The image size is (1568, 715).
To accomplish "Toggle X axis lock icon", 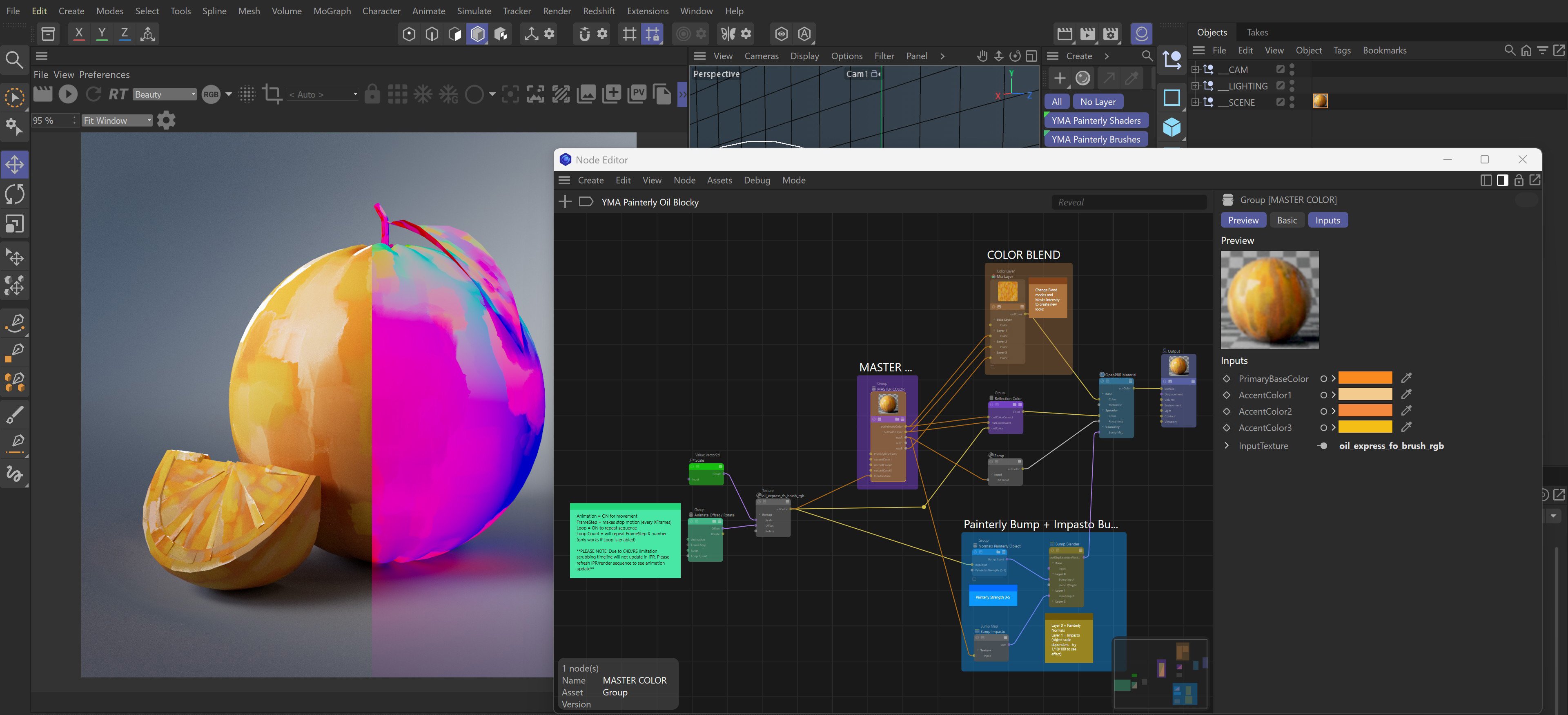I will pos(78,34).
